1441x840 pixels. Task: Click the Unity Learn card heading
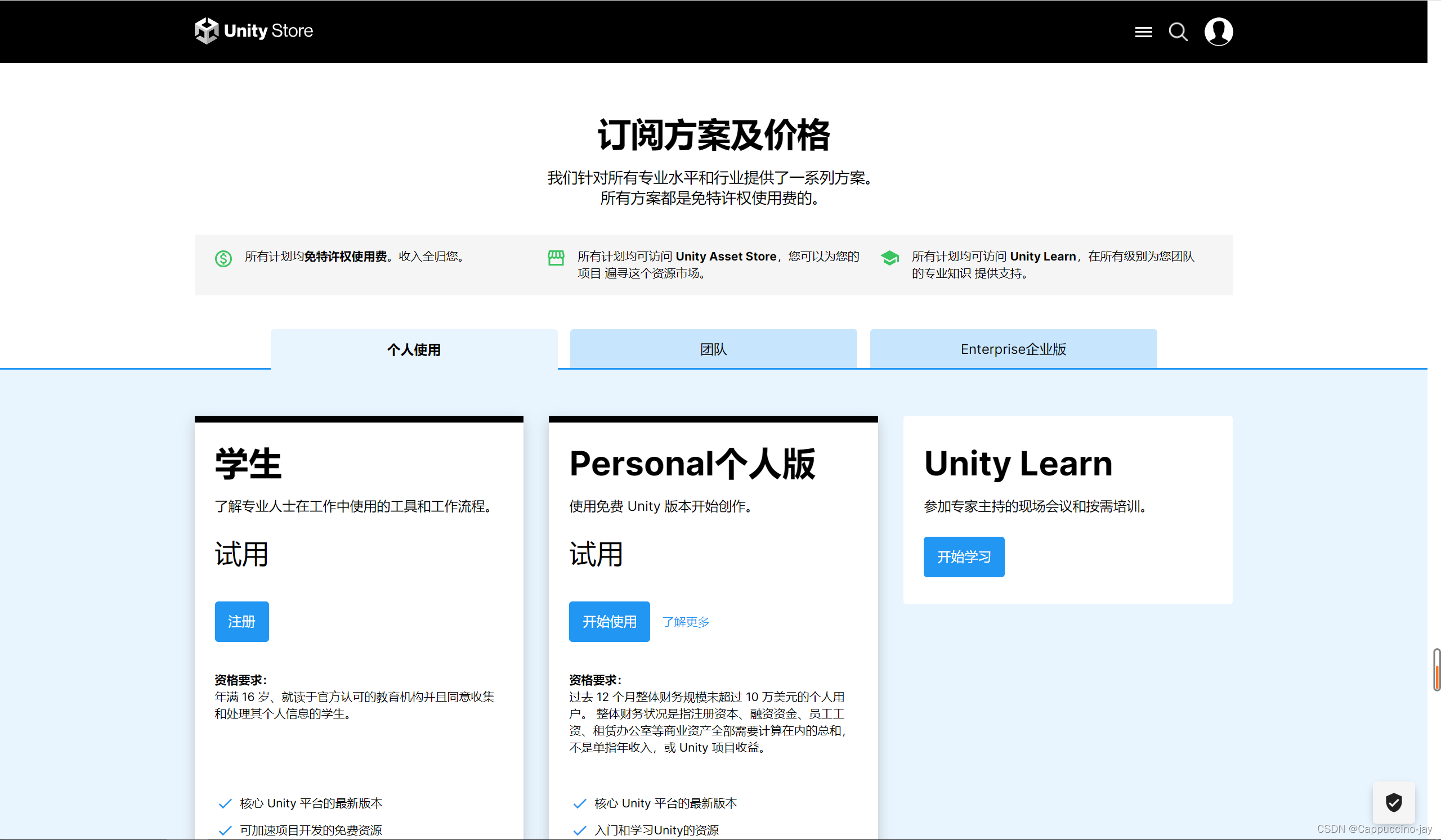pyautogui.click(x=1018, y=463)
